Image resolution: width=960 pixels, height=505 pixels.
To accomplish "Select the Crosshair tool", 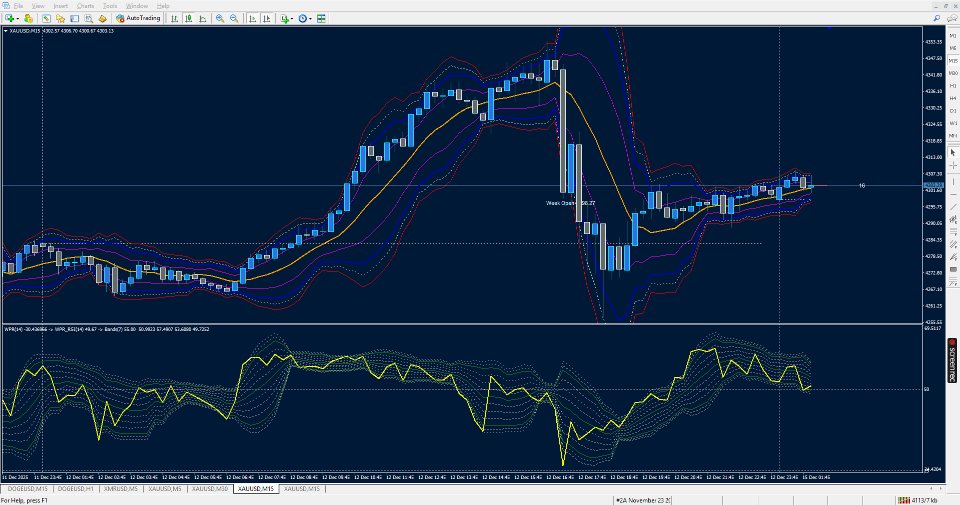I will tap(953, 165).
